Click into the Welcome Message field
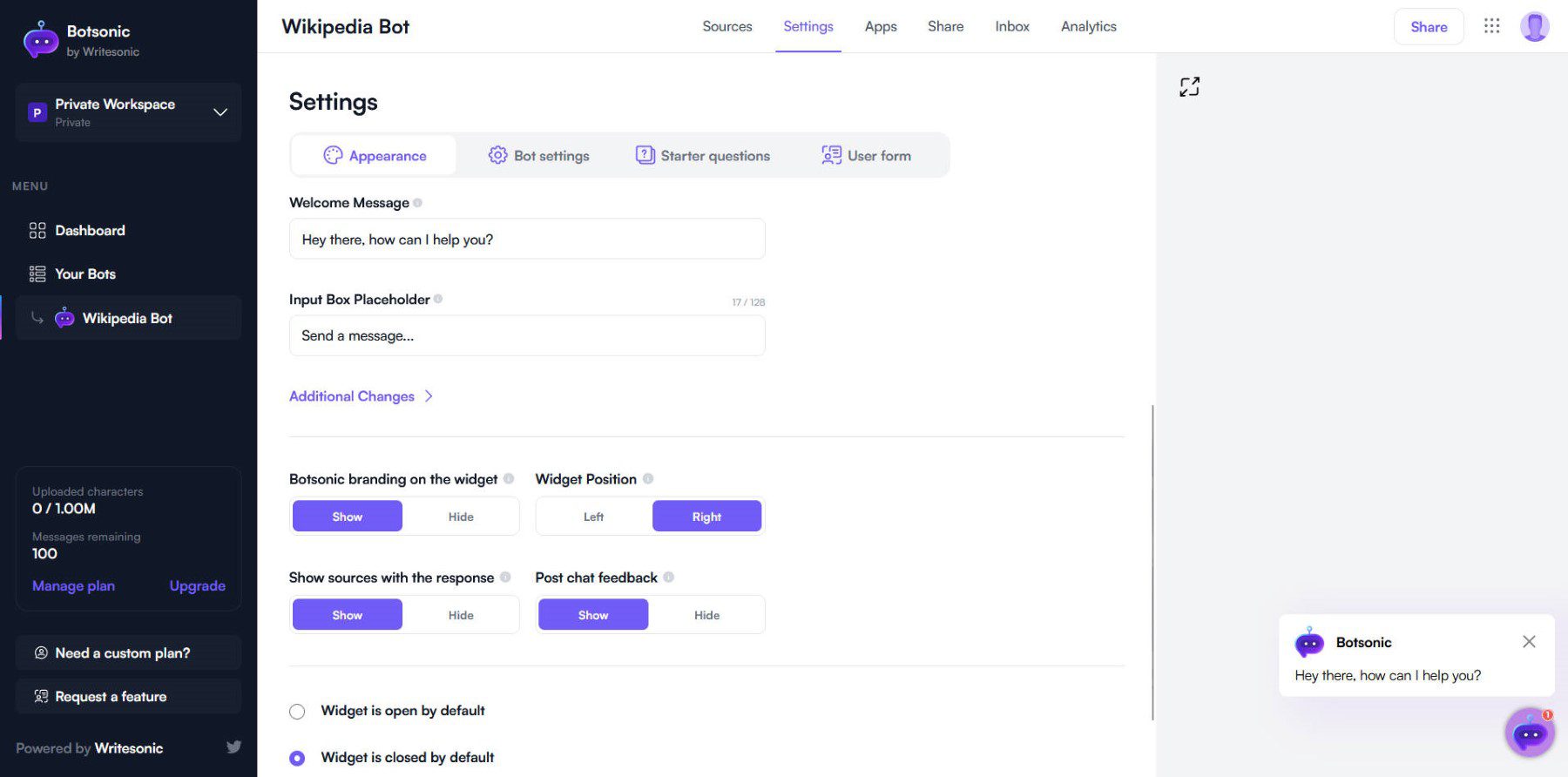This screenshot has width=1568, height=777. (527, 239)
